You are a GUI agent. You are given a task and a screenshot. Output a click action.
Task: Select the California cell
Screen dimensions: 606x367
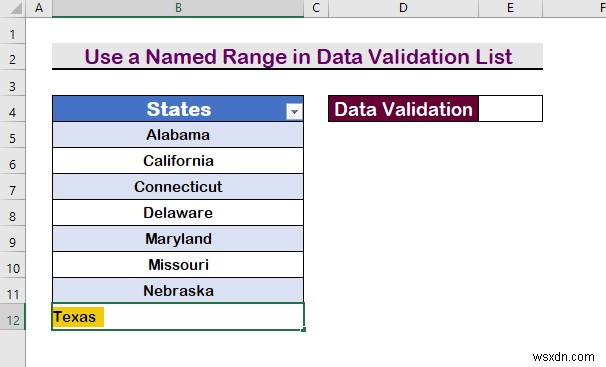point(178,161)
